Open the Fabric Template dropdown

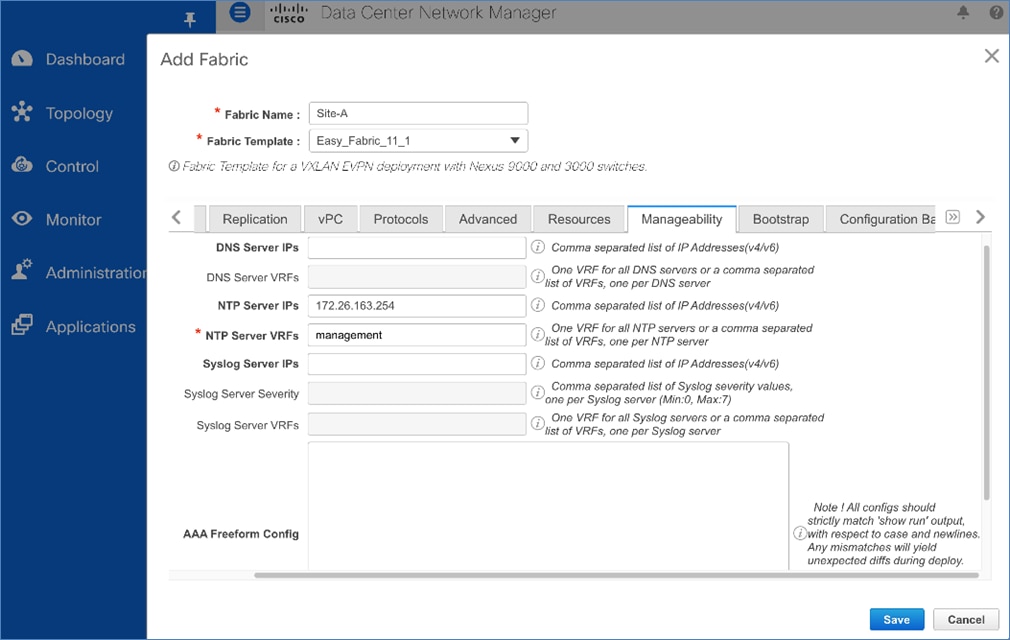419,140
